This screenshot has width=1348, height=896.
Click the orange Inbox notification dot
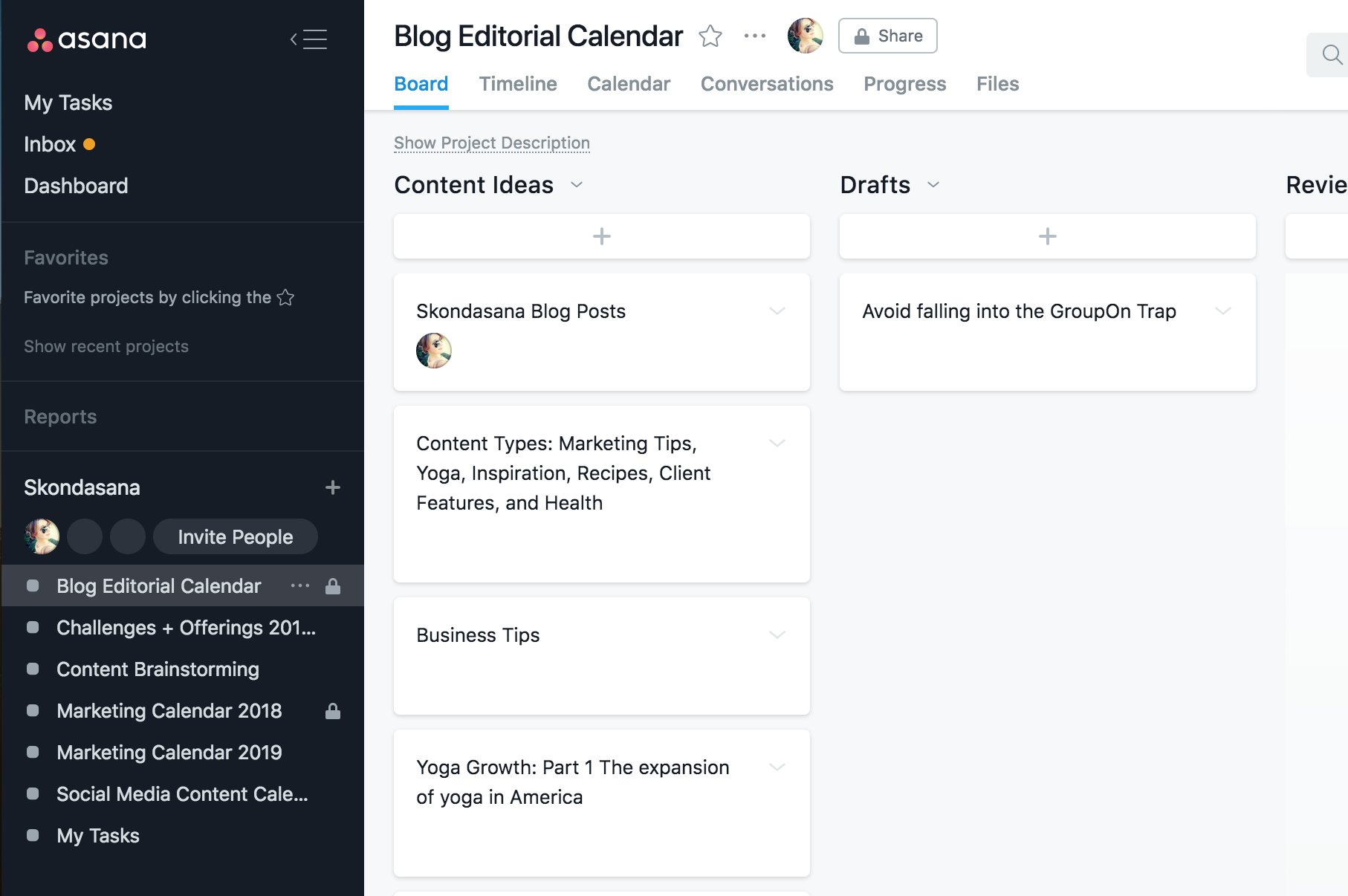[x=89, y=144]
